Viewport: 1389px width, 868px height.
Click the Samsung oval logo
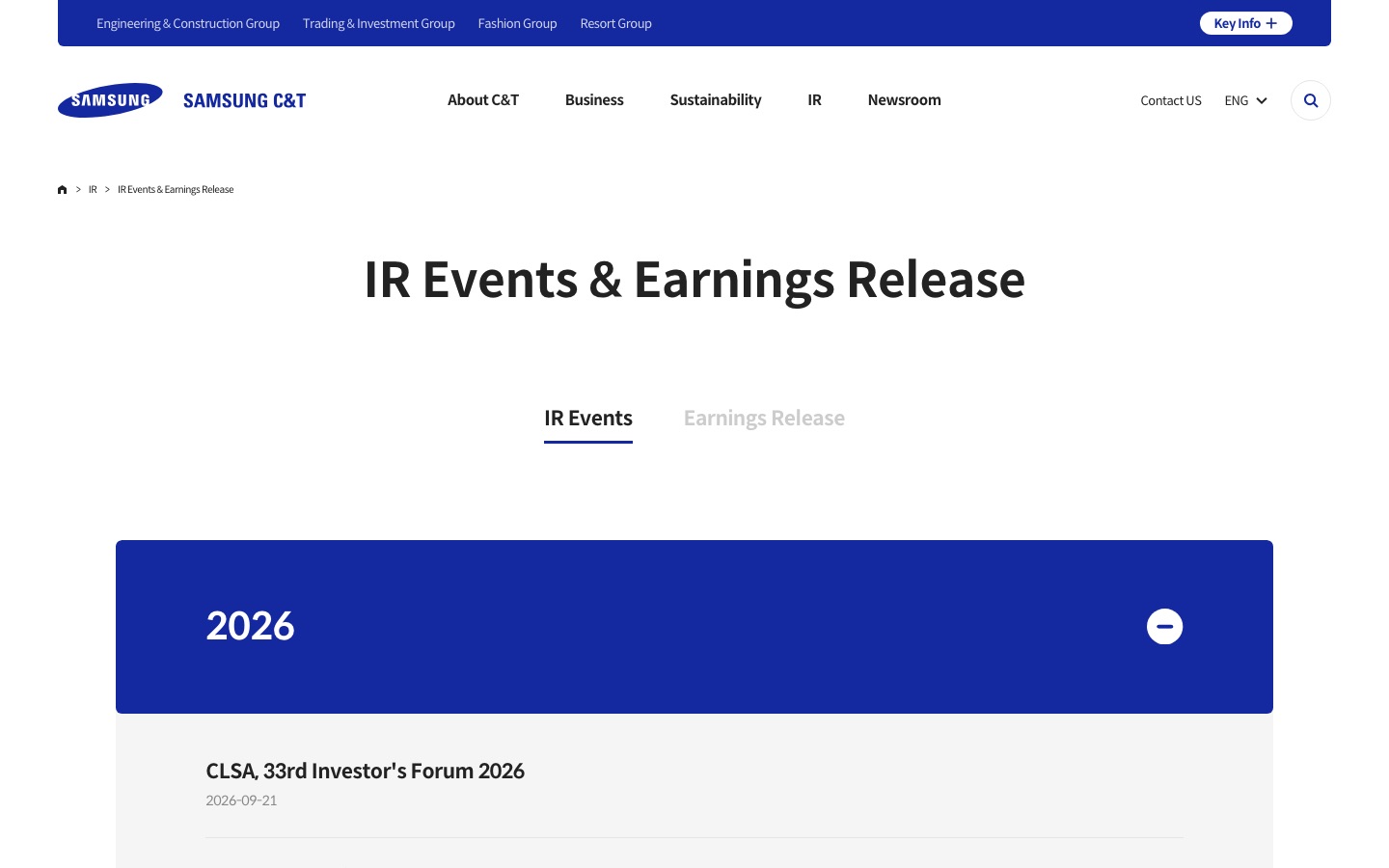click(x=110, y=100)
